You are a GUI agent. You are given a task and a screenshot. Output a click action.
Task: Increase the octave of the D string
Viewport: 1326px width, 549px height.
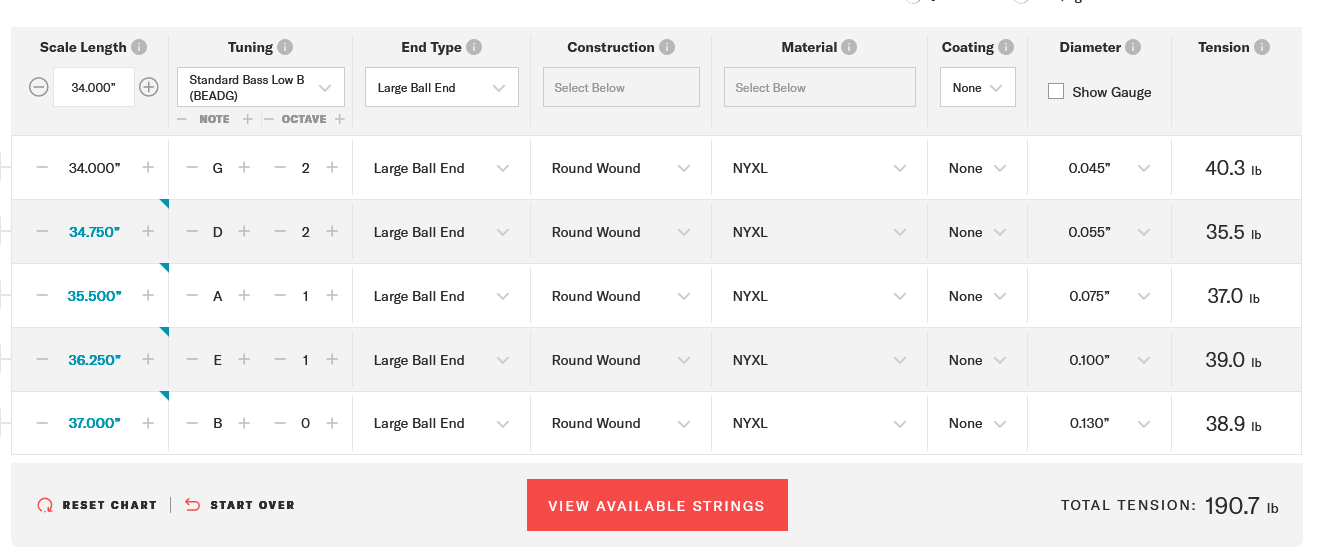332,232
